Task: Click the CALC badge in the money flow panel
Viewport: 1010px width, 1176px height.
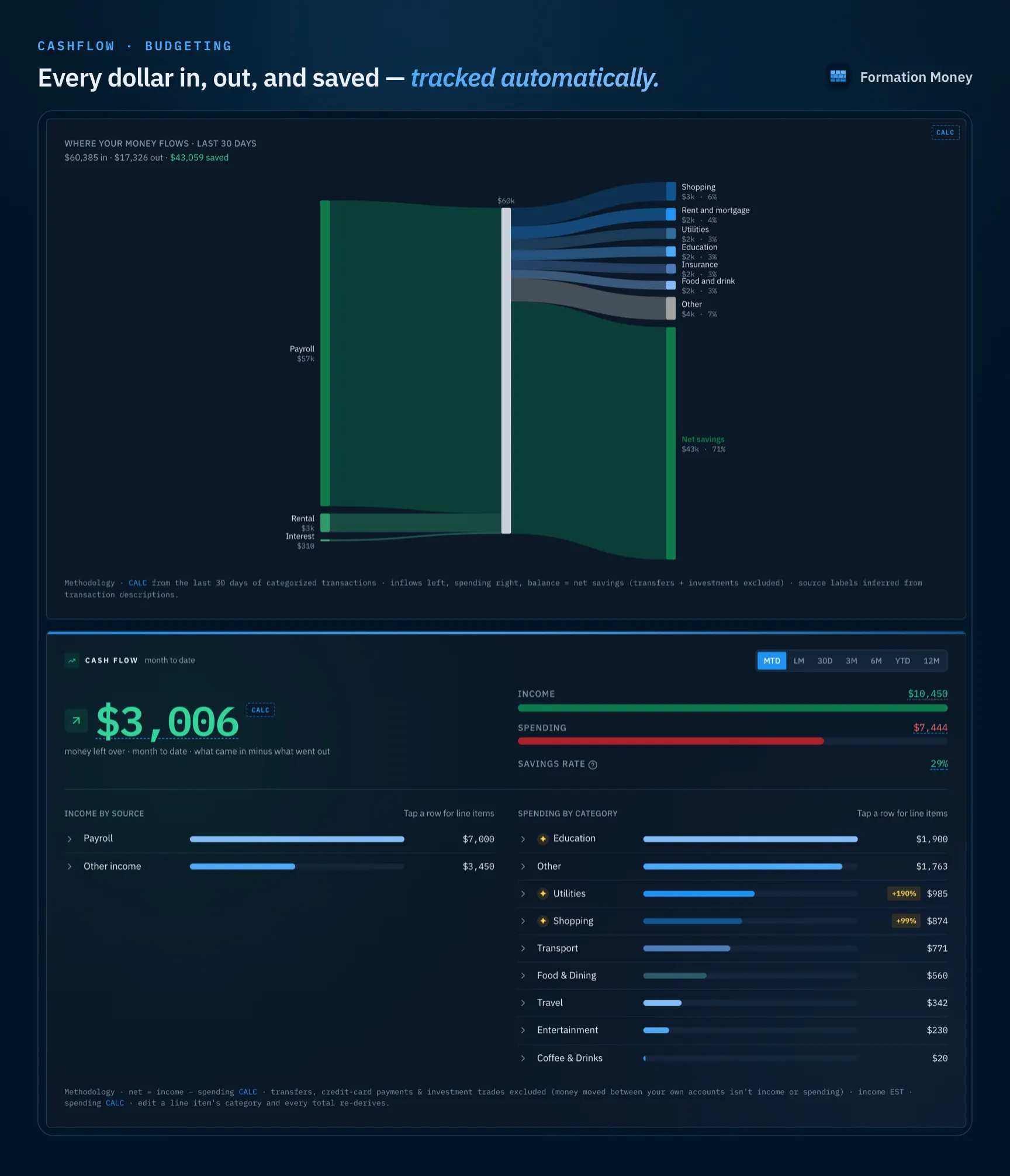Action: tap(945, 133)
